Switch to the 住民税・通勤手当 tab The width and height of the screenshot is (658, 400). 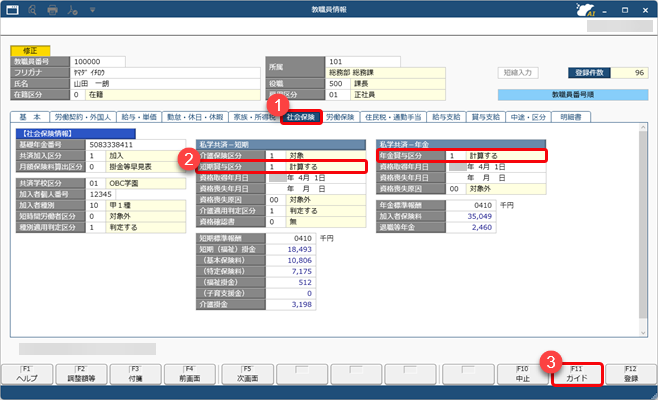393,117
